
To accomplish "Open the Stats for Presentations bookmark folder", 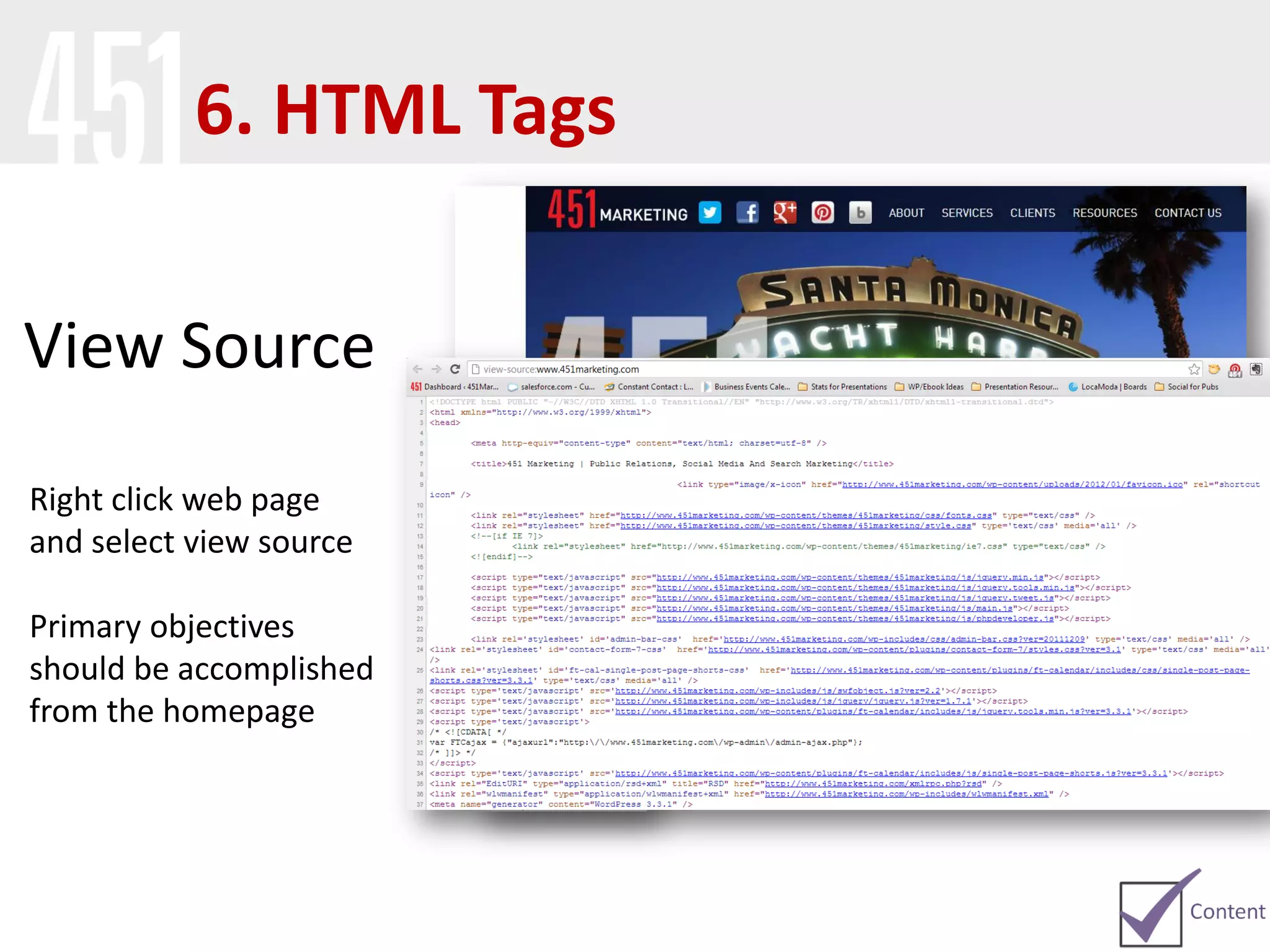I will 842,387.
